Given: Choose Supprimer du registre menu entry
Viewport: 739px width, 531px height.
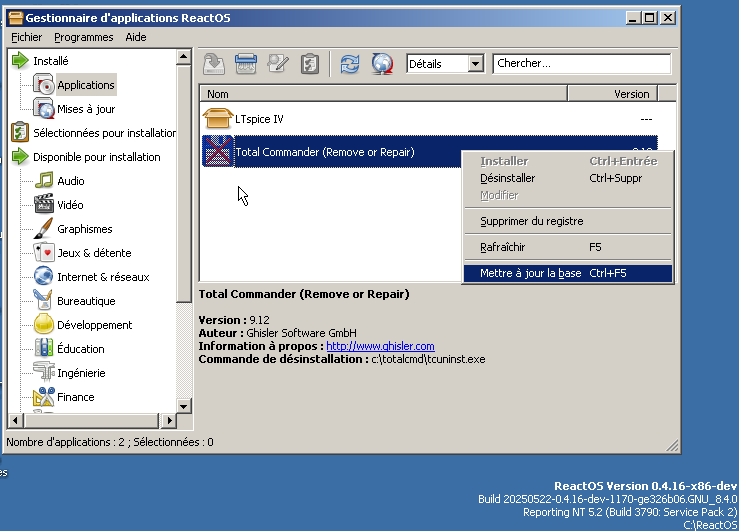Looking at the screenshot, I should [531, 221].
